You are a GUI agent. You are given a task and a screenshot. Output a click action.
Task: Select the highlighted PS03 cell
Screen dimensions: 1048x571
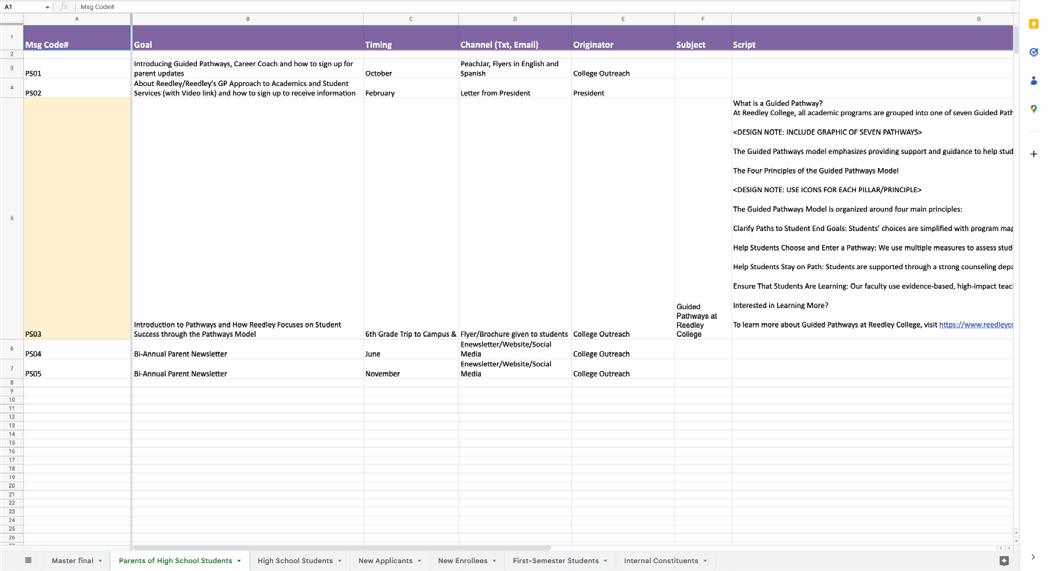coord(77,219)
